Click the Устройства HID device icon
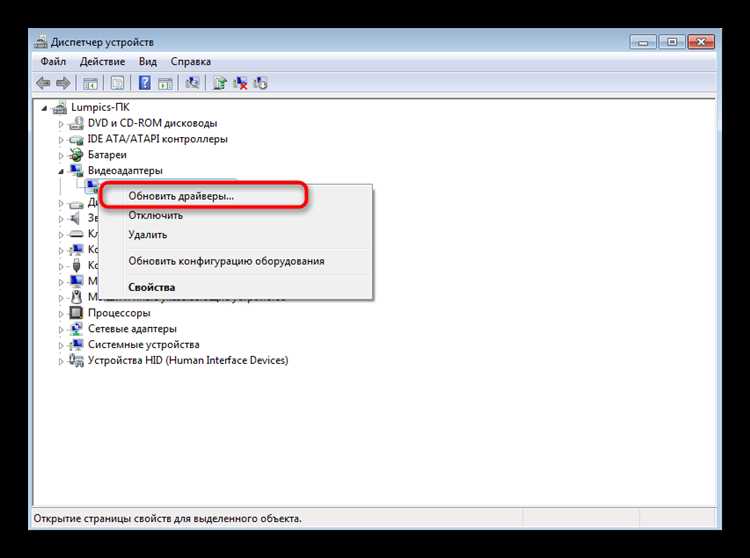Image resolution: width=750 pixels, height=558 pixels. pos(76,360)
